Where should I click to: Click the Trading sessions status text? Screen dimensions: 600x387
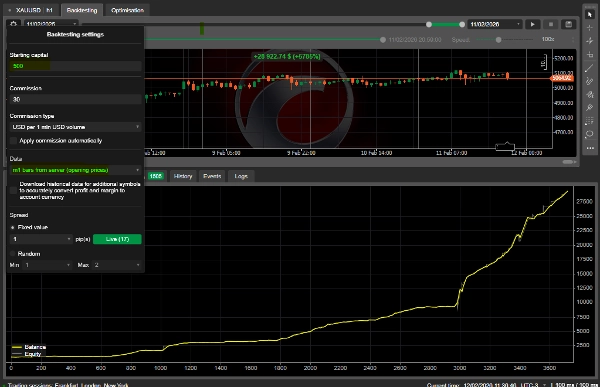pos(68,385)
